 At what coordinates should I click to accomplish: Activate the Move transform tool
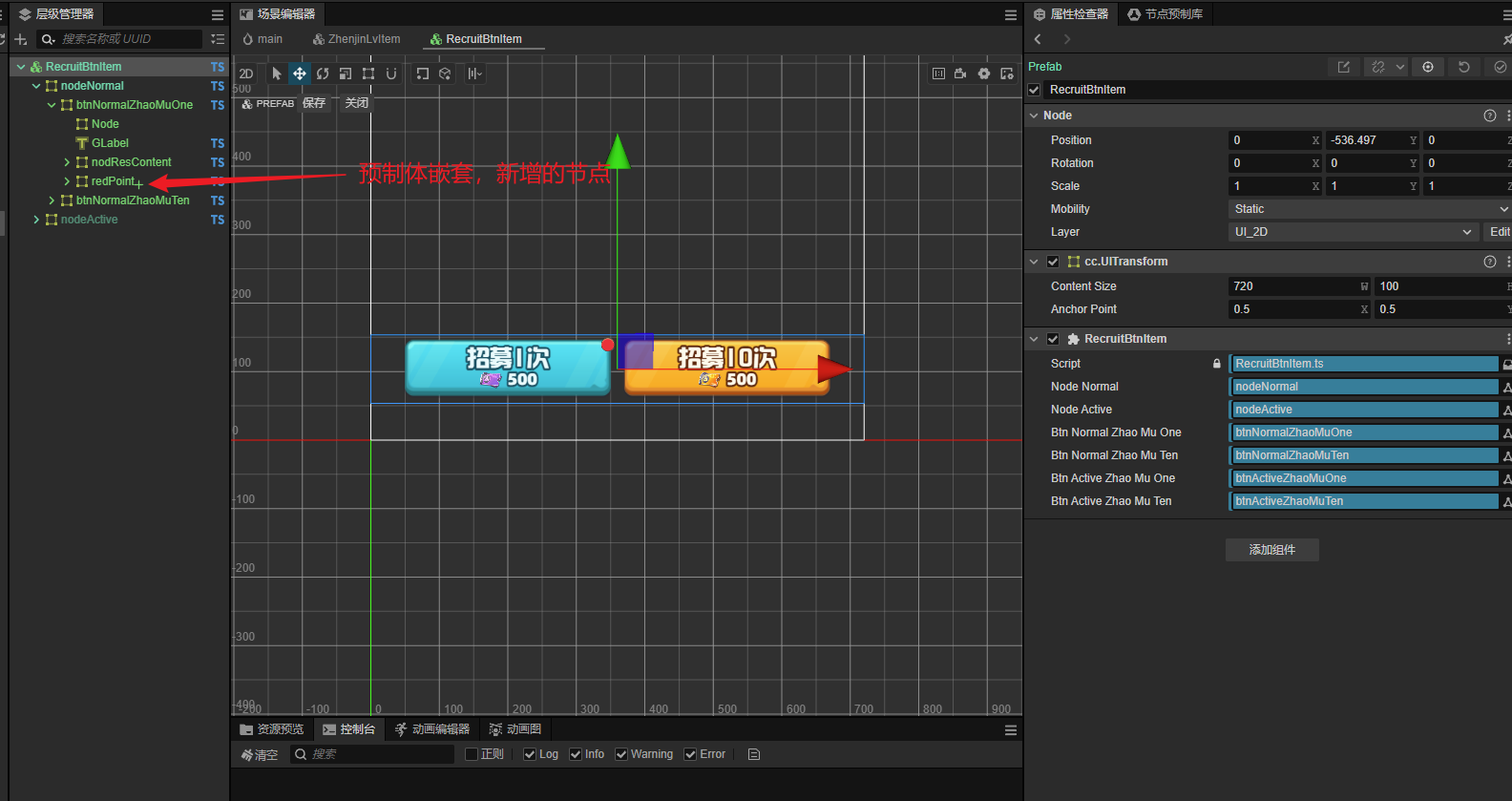click(x=300, y=74)
